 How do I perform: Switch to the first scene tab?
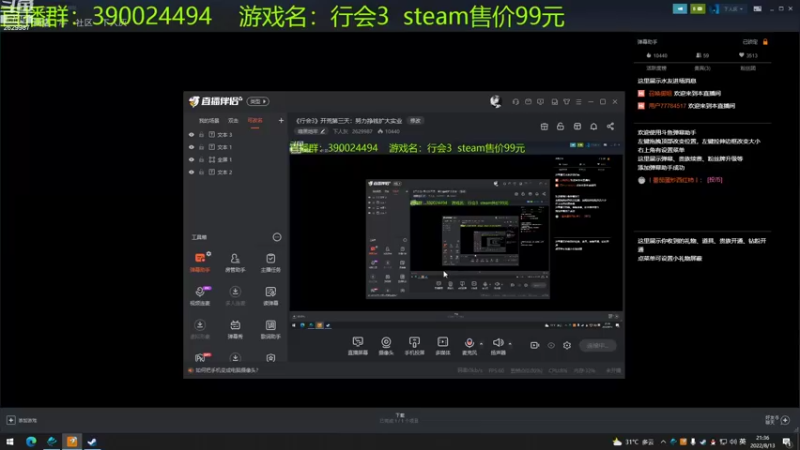[209, 121]
